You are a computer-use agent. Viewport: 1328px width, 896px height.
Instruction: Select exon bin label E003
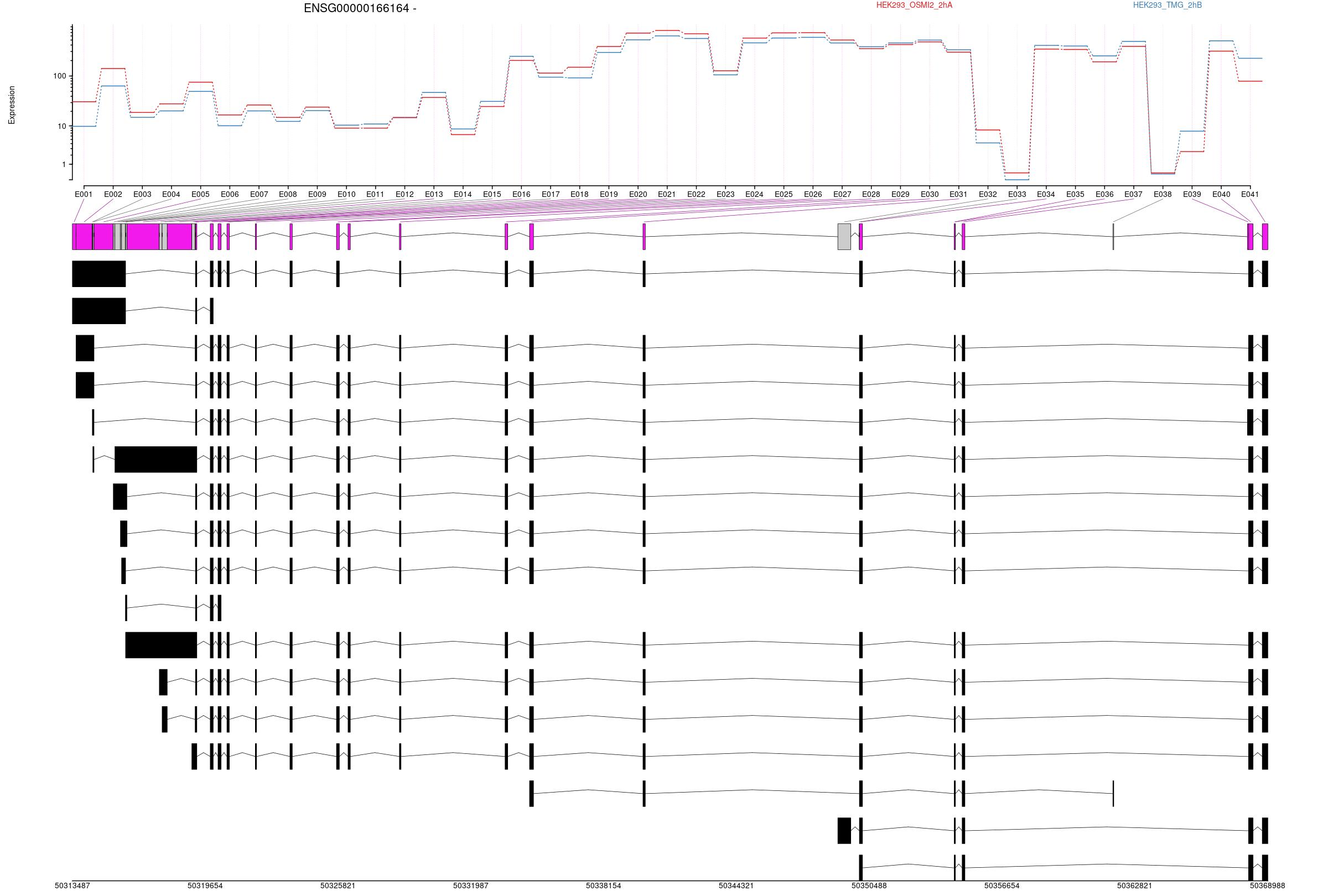point(142,194)
